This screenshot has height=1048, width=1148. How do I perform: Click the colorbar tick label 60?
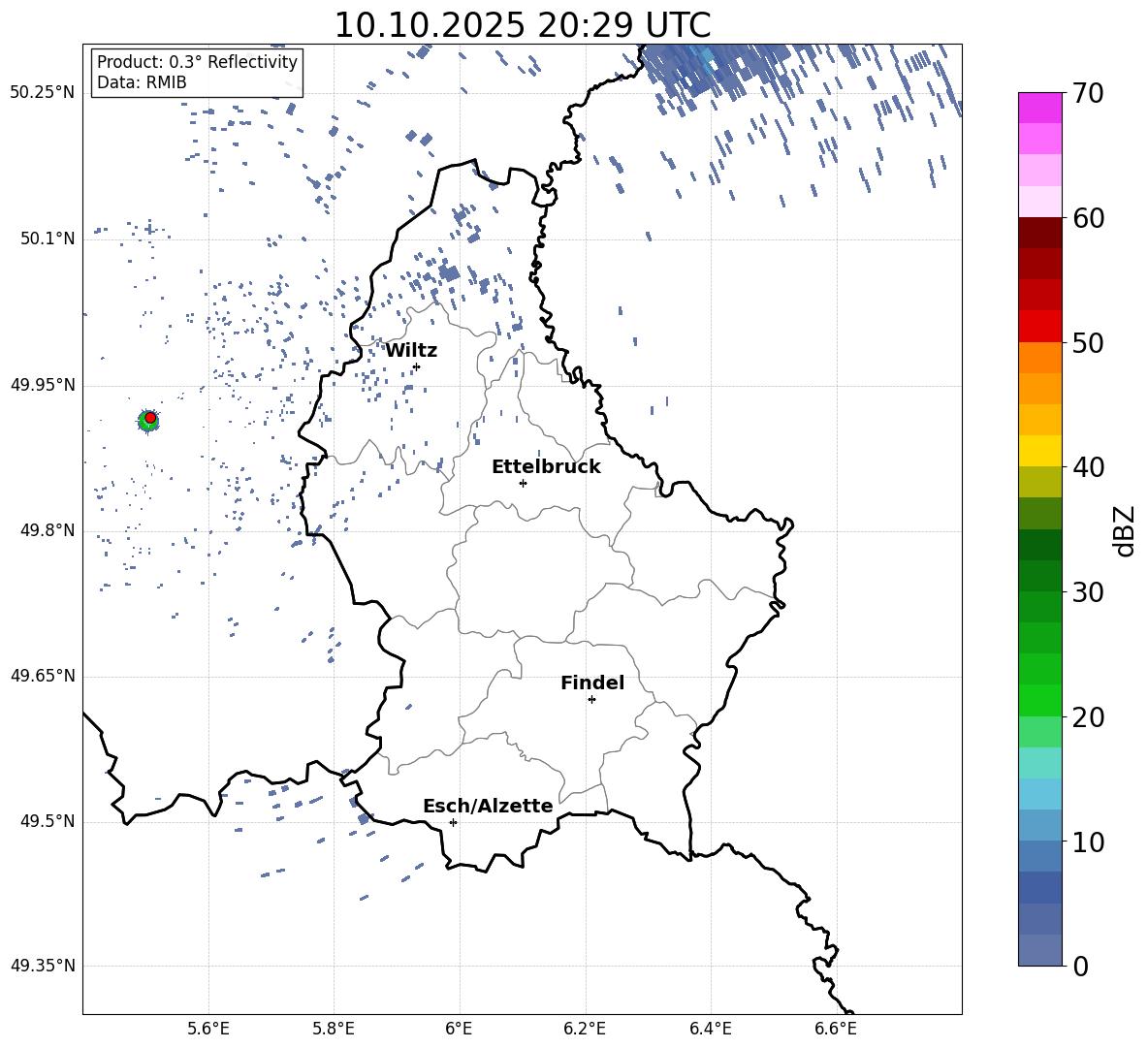point(1088,218)
